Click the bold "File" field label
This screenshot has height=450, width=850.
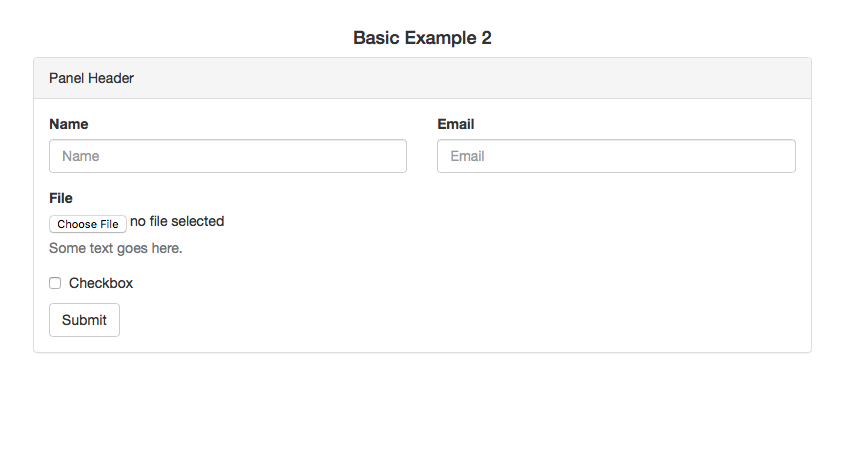point(61,198)
